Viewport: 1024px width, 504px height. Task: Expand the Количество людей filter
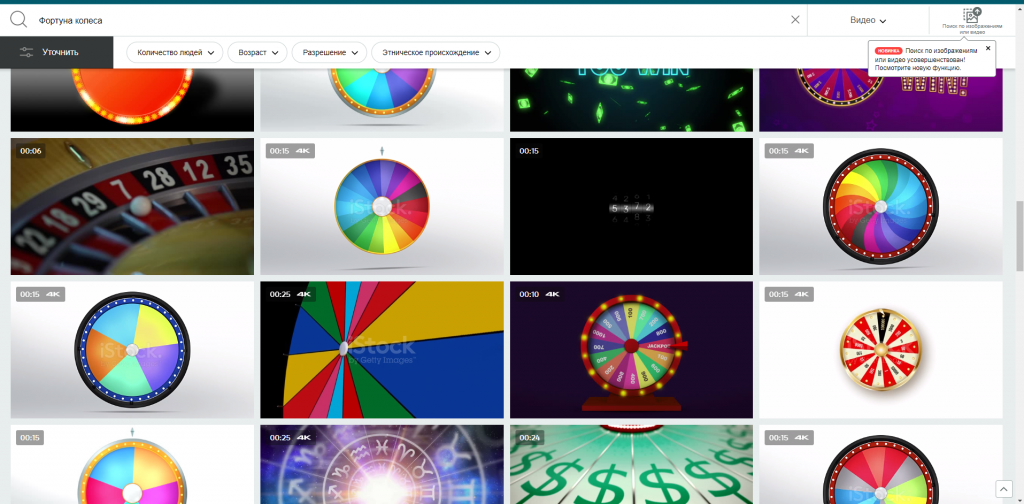174,52
